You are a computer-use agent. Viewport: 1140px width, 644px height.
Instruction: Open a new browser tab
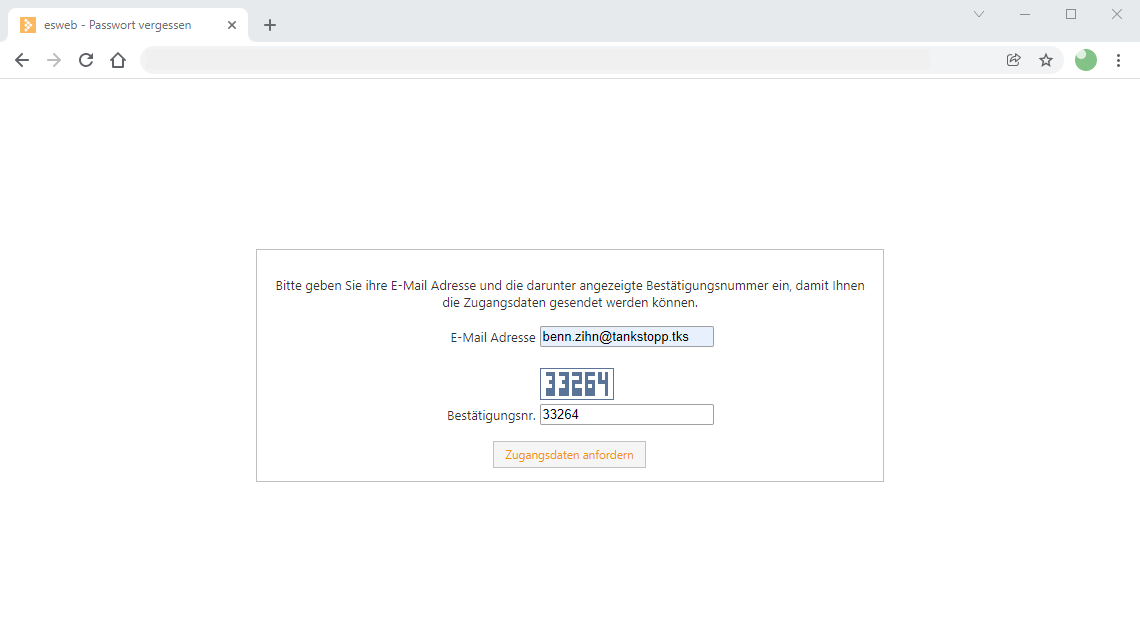[270, 25]
